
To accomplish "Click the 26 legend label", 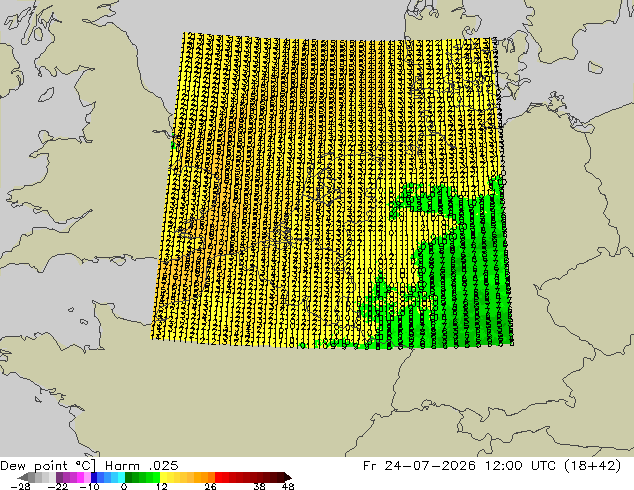I will pos(210,486).
